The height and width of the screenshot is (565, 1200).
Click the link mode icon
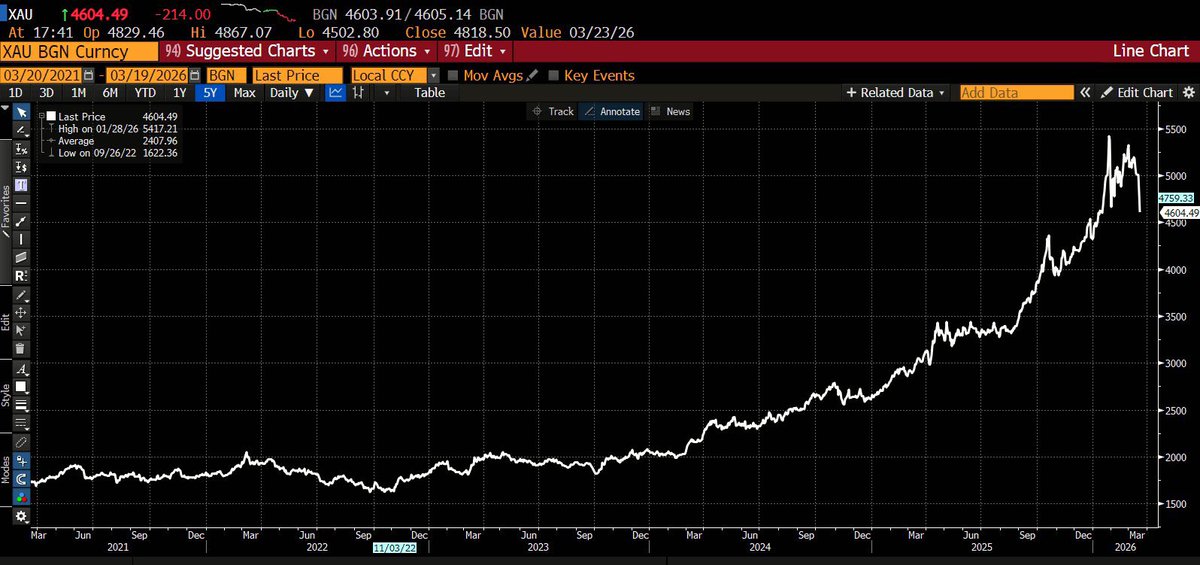pyautogui.click(x=22, y=441)
